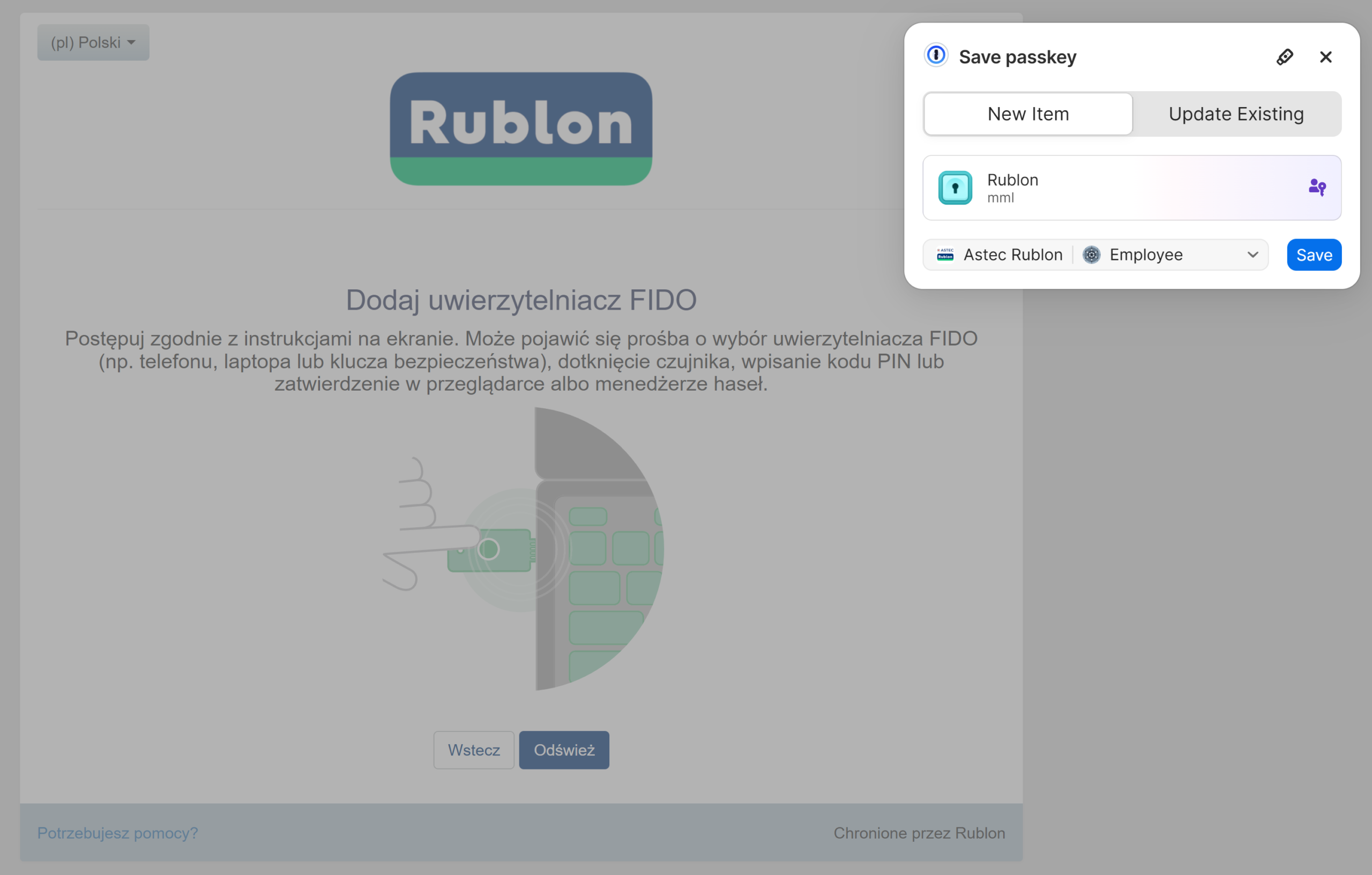Click the Astec Rublon account logo icon
Screen dimensions: 1372x875
945,255
